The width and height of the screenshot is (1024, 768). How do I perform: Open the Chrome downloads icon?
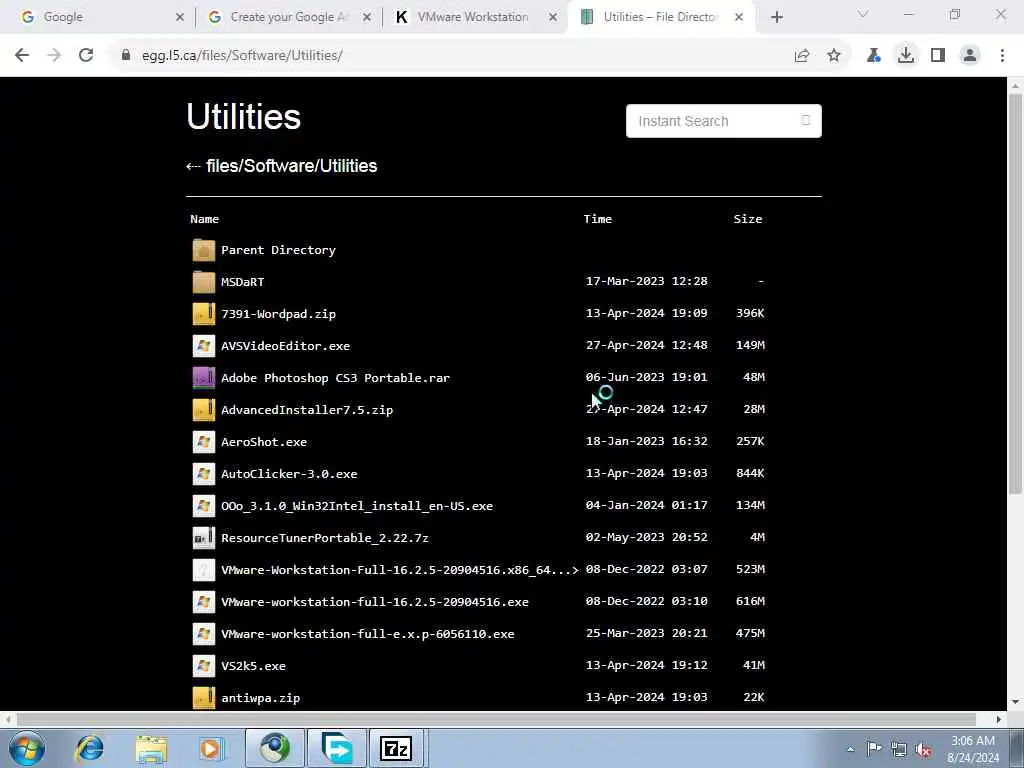906,56
